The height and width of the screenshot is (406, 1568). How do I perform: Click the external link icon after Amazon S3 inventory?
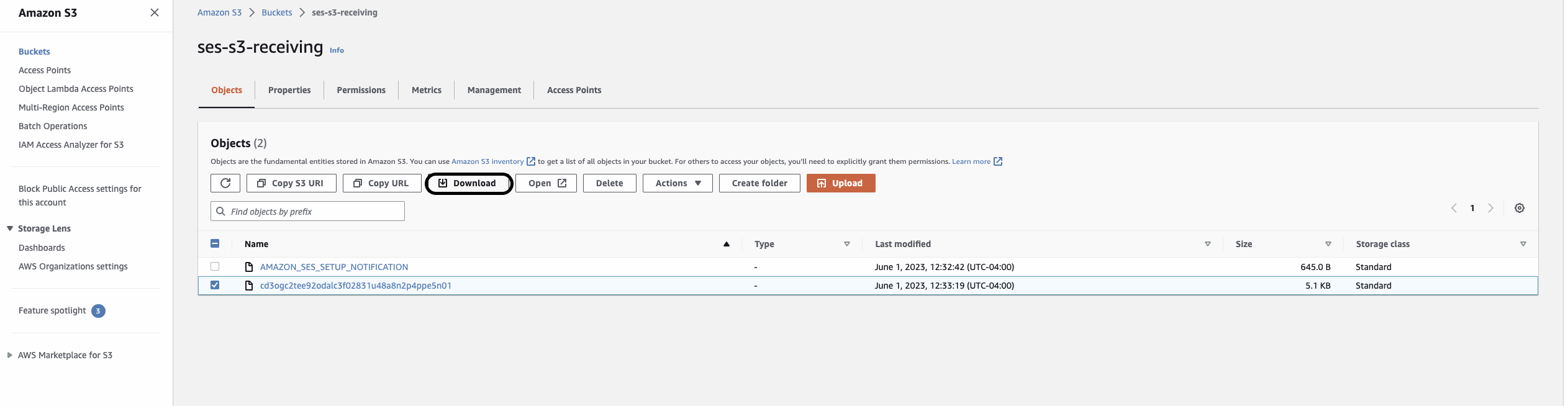click(x=531, y=161)
